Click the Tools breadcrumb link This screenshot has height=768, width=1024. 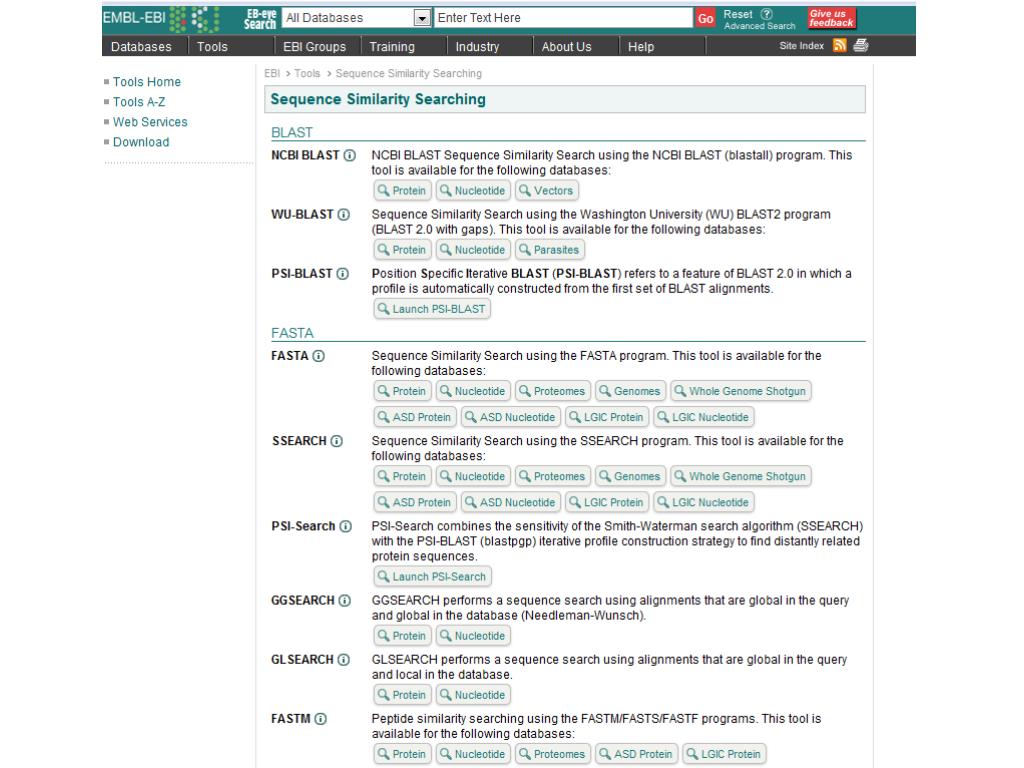(x=307, y=73)
